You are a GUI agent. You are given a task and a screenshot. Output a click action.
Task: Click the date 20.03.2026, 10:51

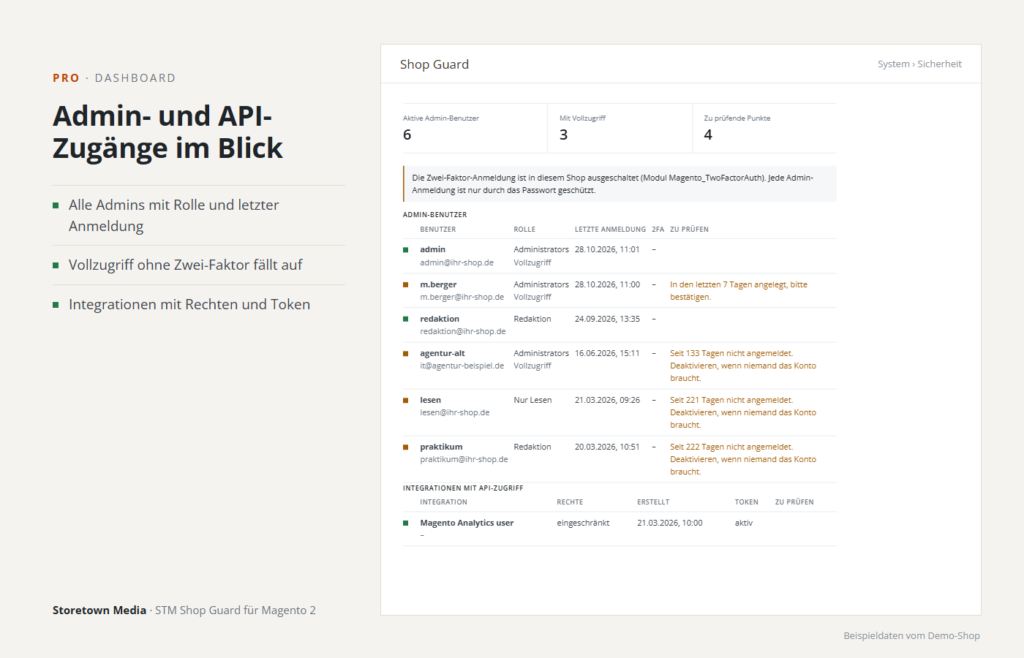coord(607,447)
